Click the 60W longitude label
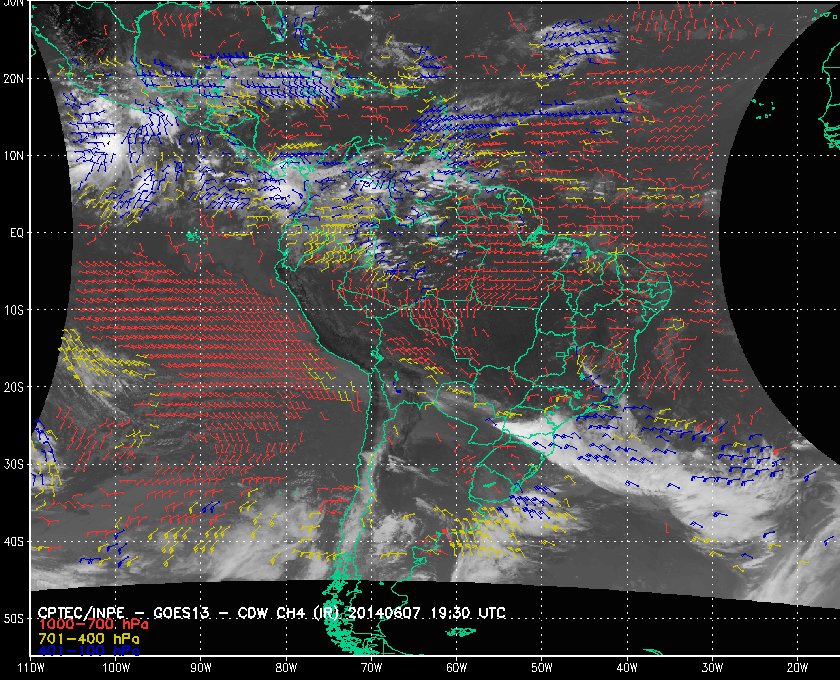Viewport: 840px width, 680px height. click(x=456, y=668)
